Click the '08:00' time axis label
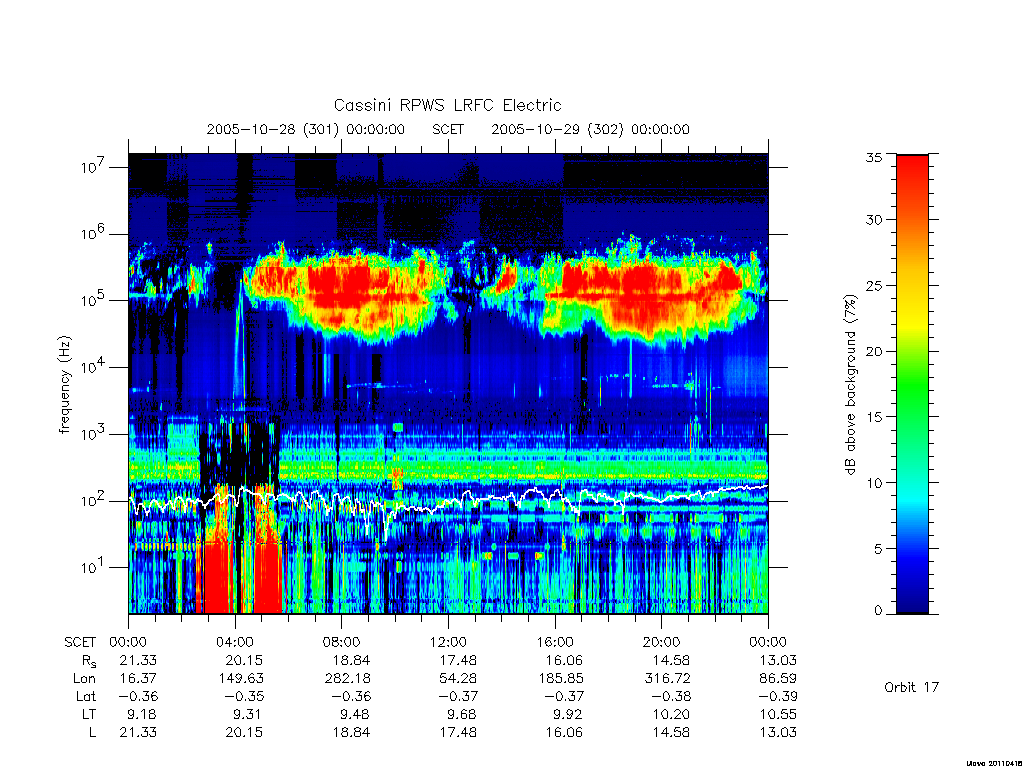This screenshot has height=768, width=1024. coord(341,642)
